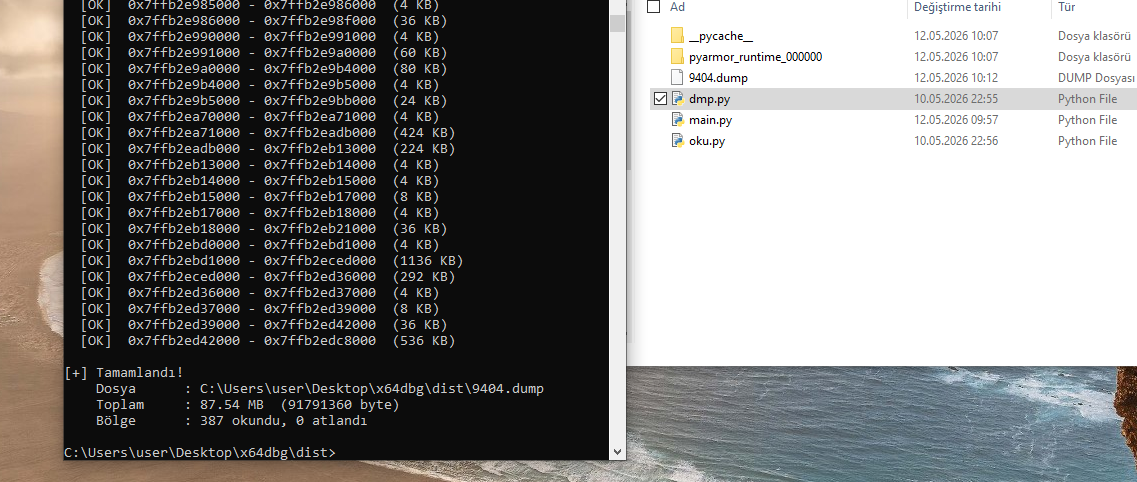This screenshot has width=1137, height=482.
Task: Click the console command prompt line
Action: 200,452
